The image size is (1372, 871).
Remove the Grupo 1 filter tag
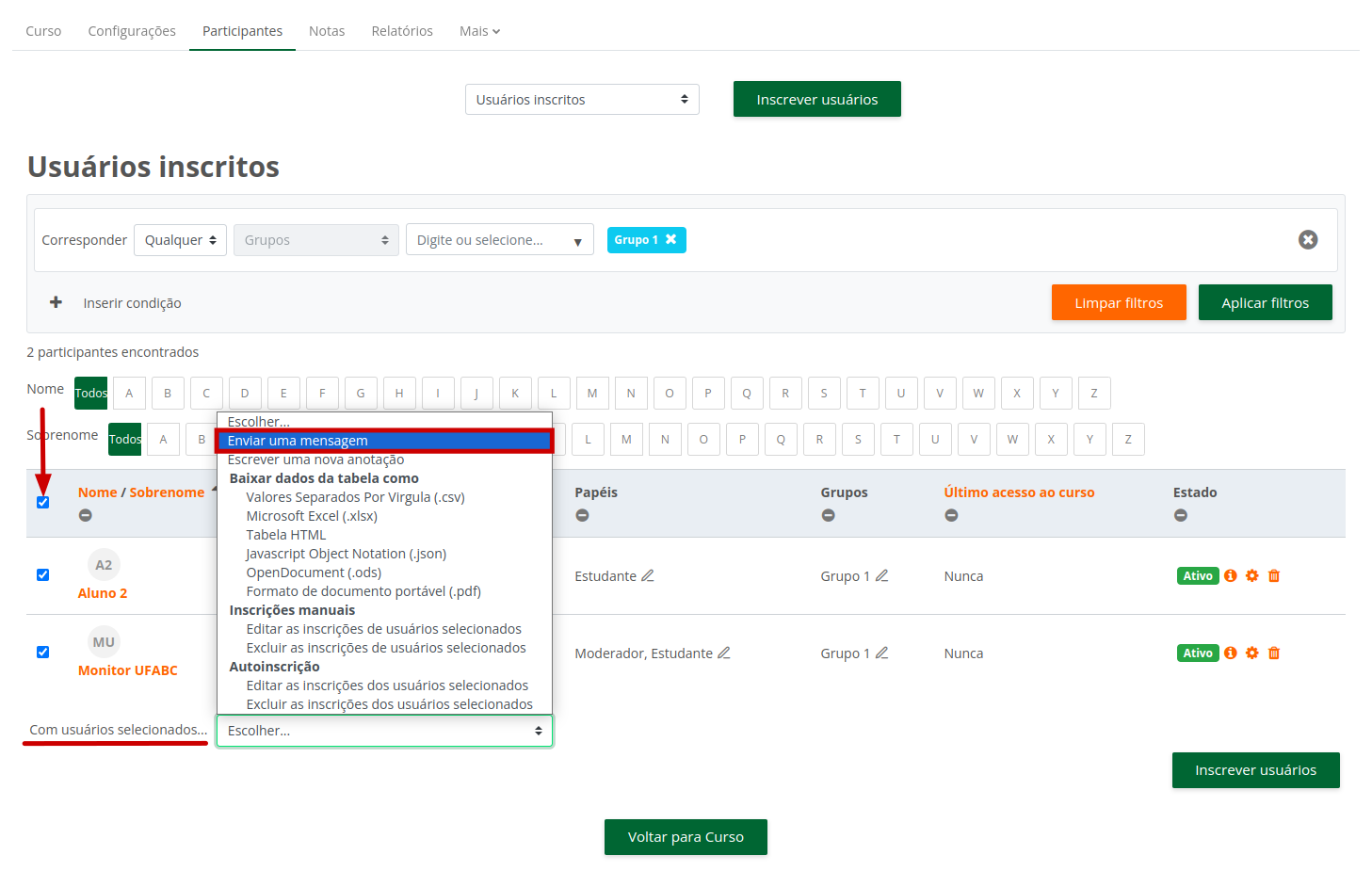671,240
